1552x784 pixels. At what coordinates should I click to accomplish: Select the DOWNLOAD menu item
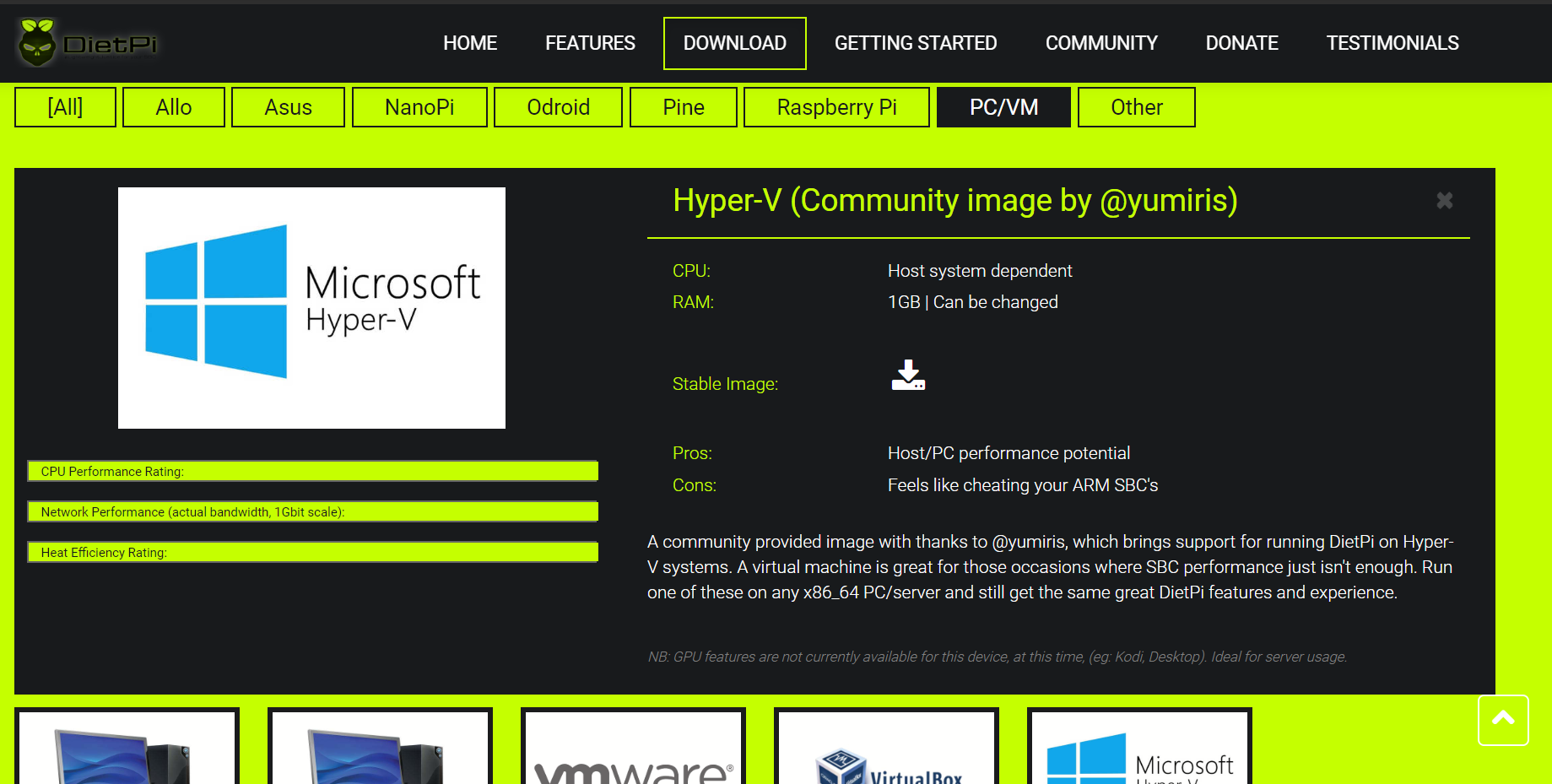[x=735, y=43]
